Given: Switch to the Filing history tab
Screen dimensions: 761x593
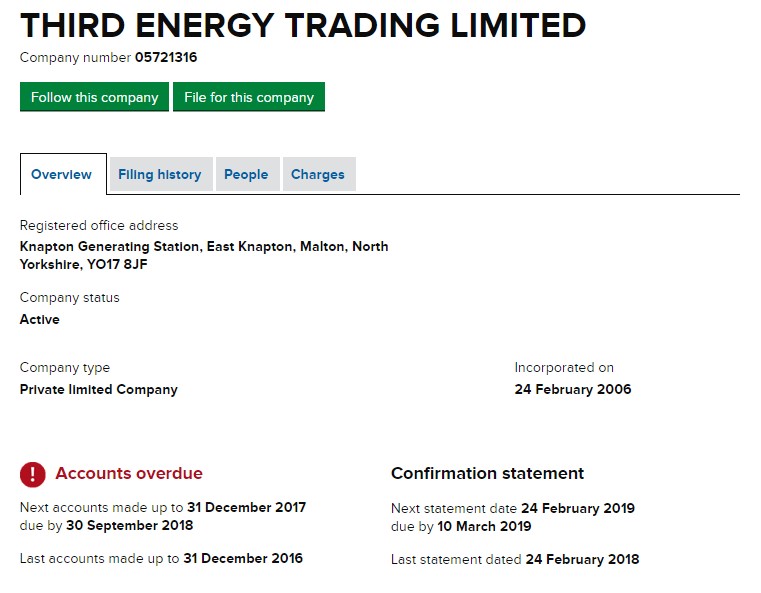Looking at the screenshot, I should [x=160, y=174].
